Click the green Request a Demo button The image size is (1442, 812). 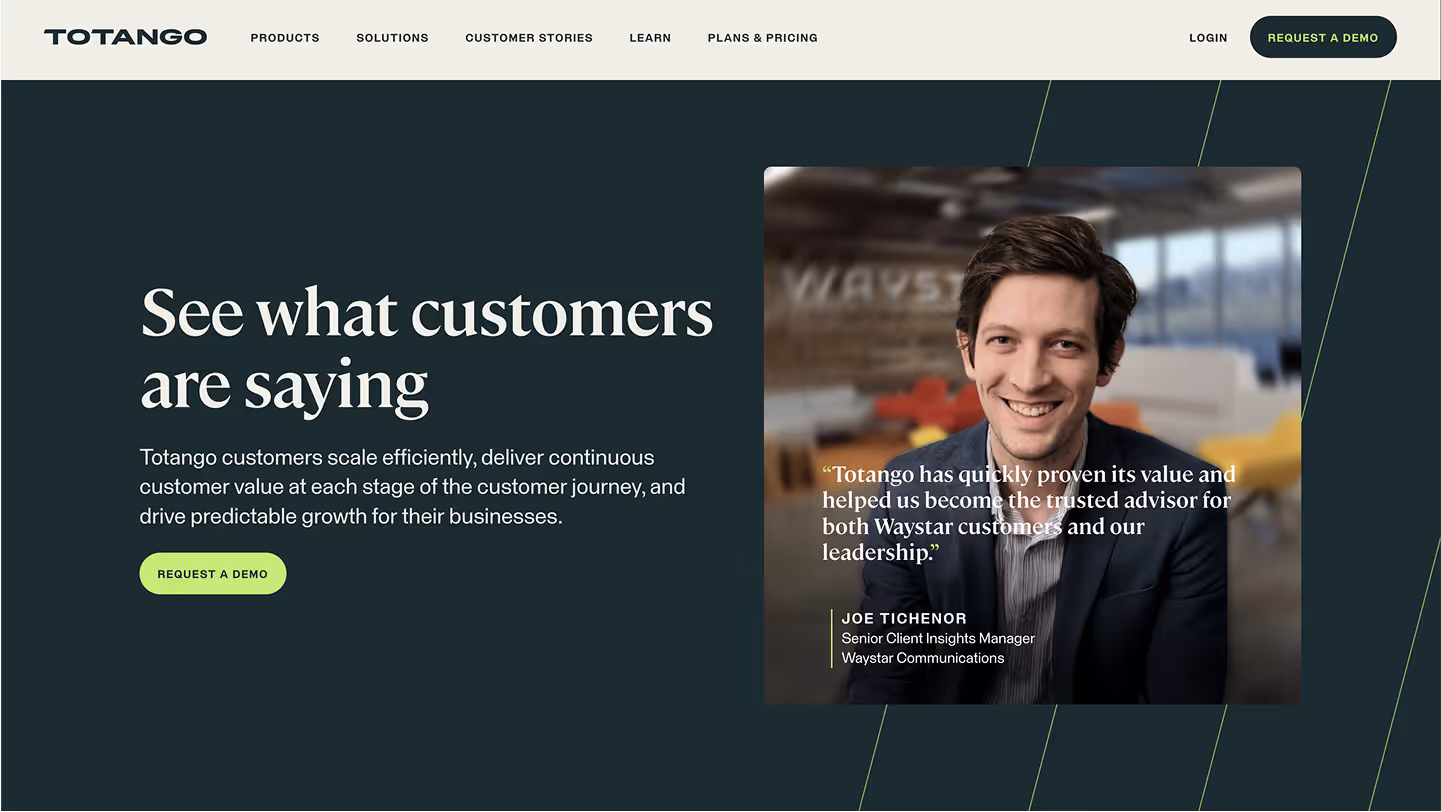[x=213, y=574]
